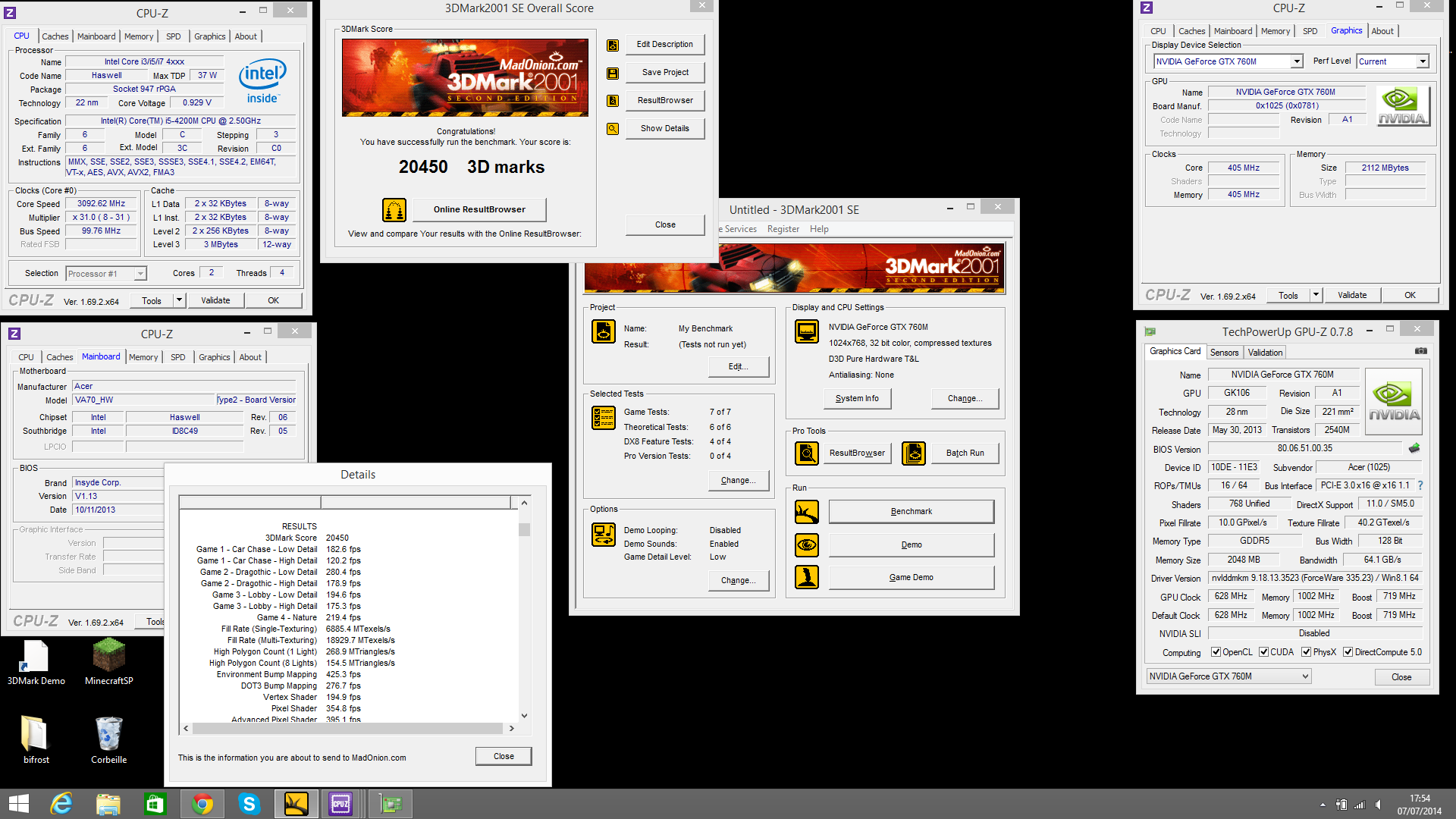This screenshot has height=819, width=1456.
Task: Open the Sensors tab in GPU-Z
Action: click(1224, 353)
